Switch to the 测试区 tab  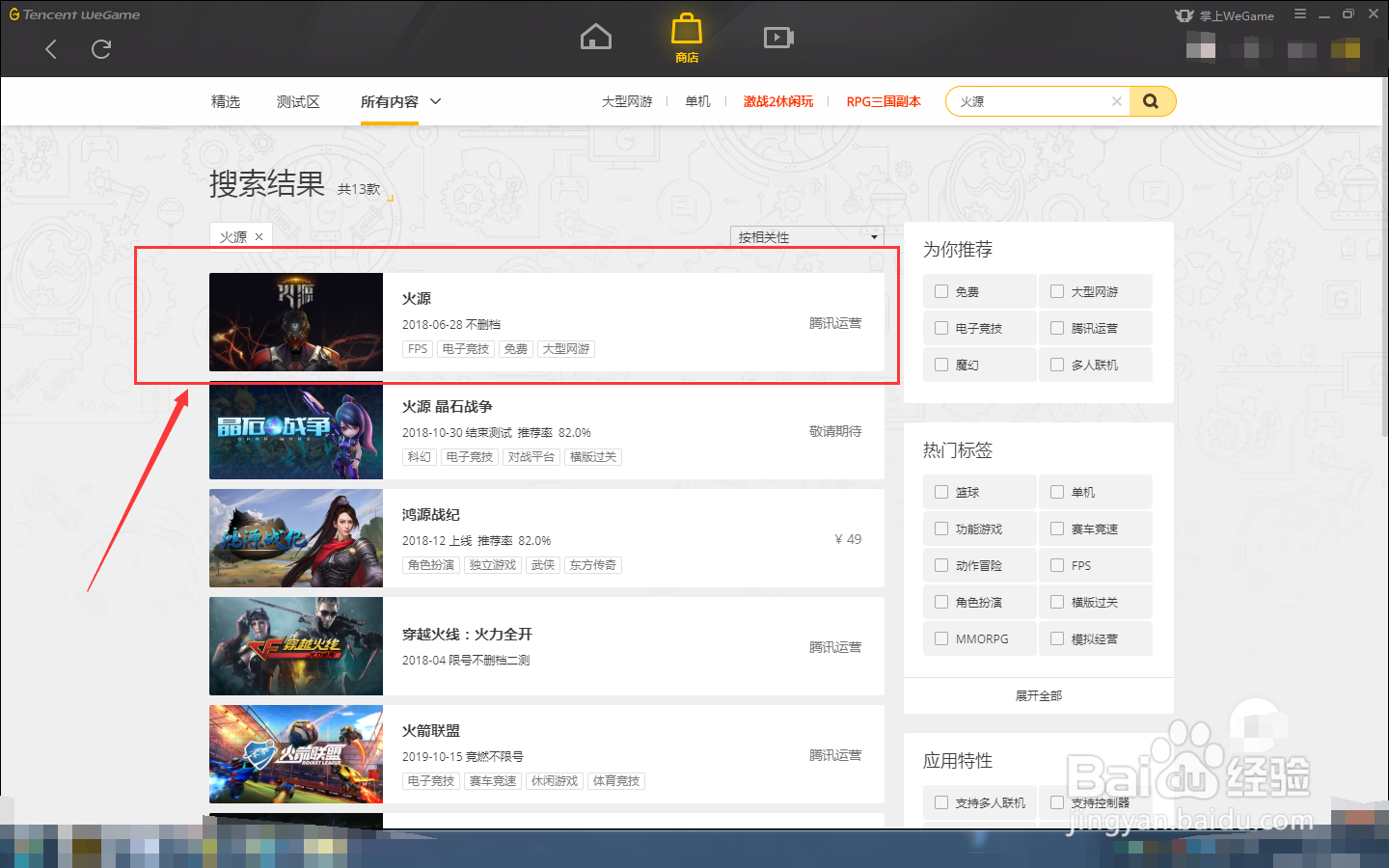point(298,101)
